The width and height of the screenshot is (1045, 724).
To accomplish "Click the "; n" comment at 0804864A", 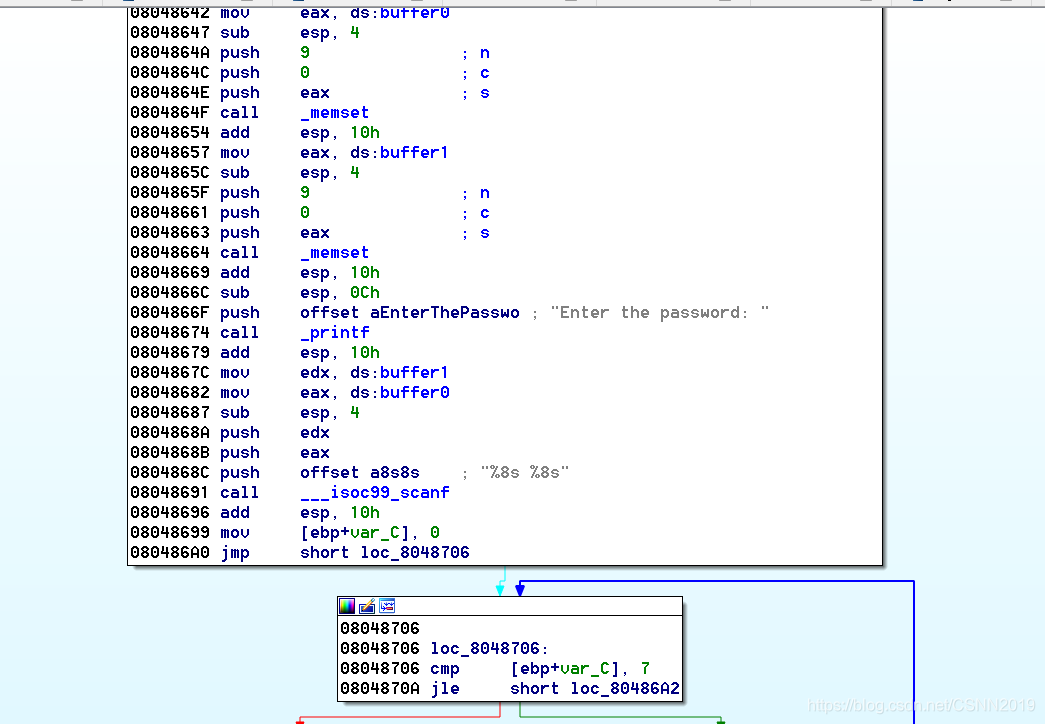I will point(476,53).
